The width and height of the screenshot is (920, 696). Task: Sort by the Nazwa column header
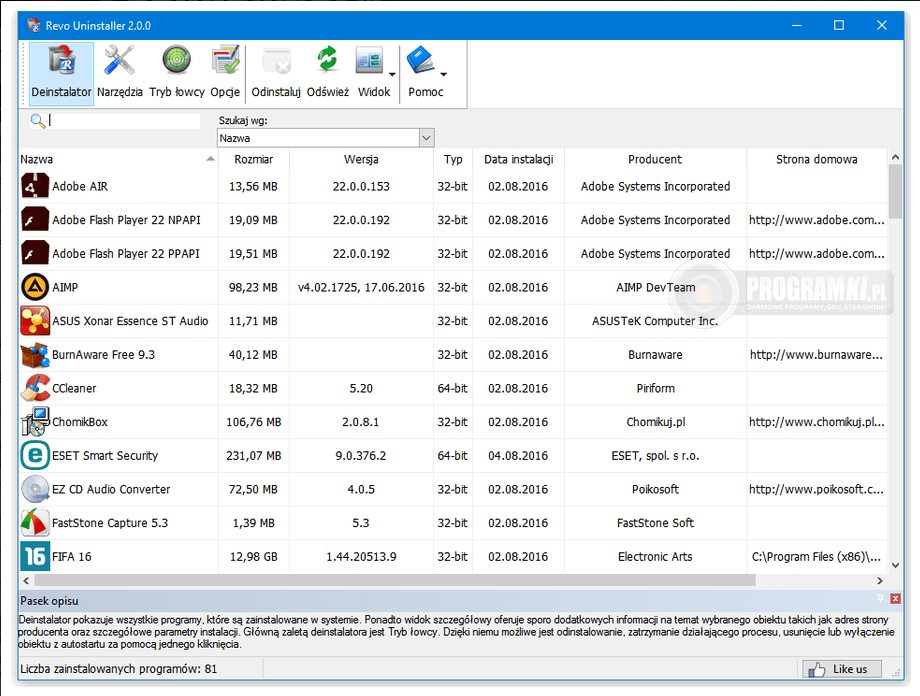(118, 159)
